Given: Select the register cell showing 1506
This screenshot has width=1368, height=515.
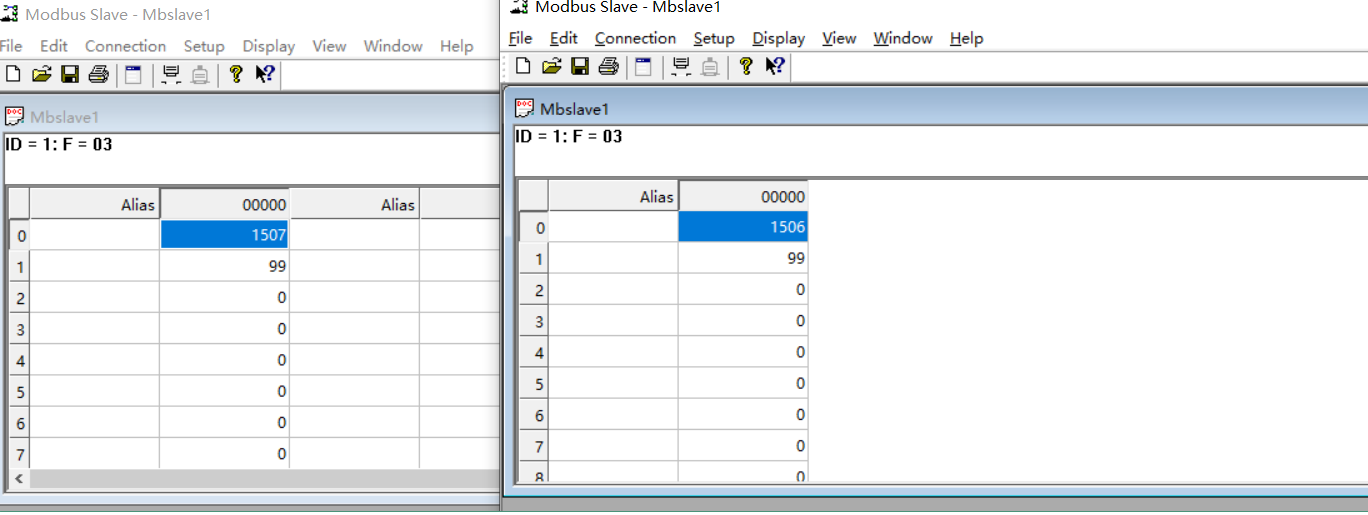Looking at the screenshot, I should tap(743, 227).
